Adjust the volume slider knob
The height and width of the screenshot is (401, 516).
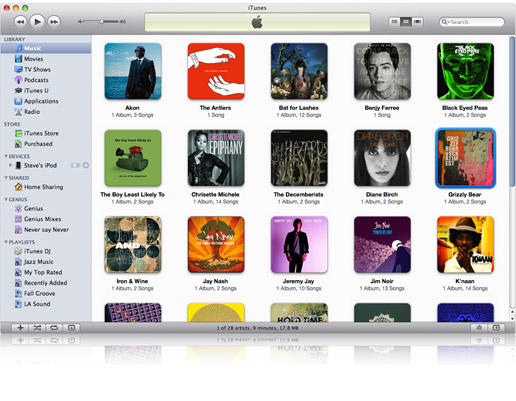[102, 22]
